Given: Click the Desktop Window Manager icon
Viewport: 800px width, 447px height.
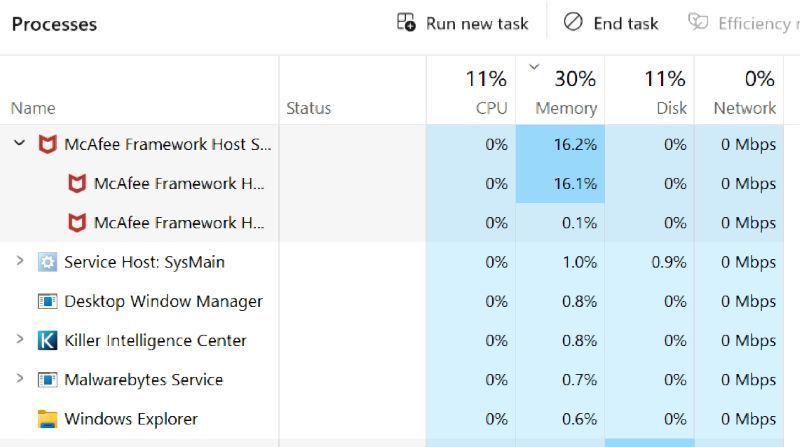Looking at the screenshot, I should pyautogui.click(x=47, y=301).
